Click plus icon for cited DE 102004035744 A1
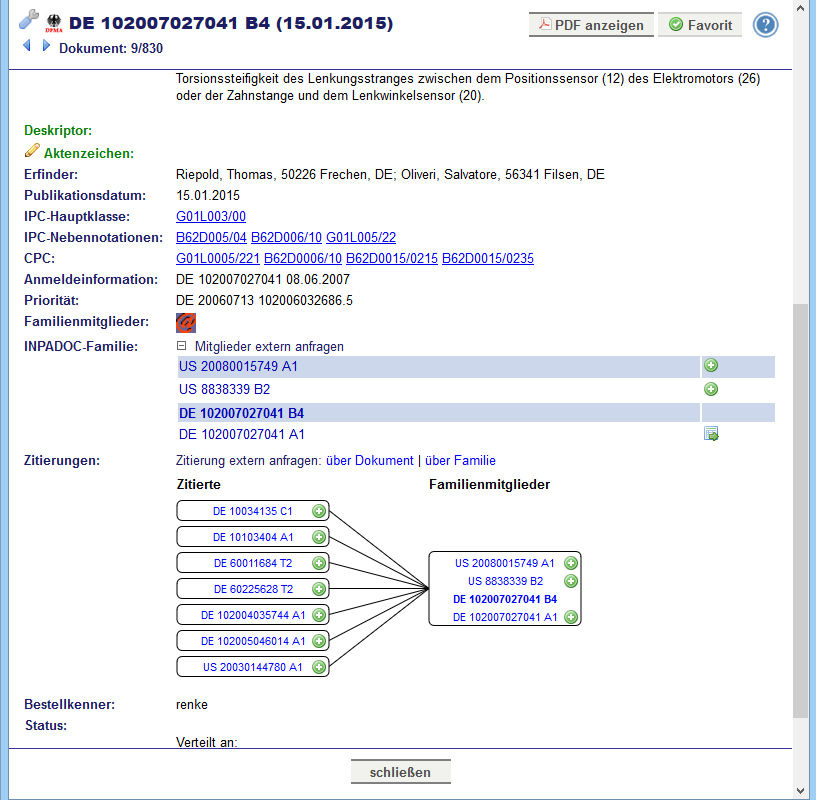Image resolution: width=816 pixels, height=800 pixels. click(x=319, y=615)
